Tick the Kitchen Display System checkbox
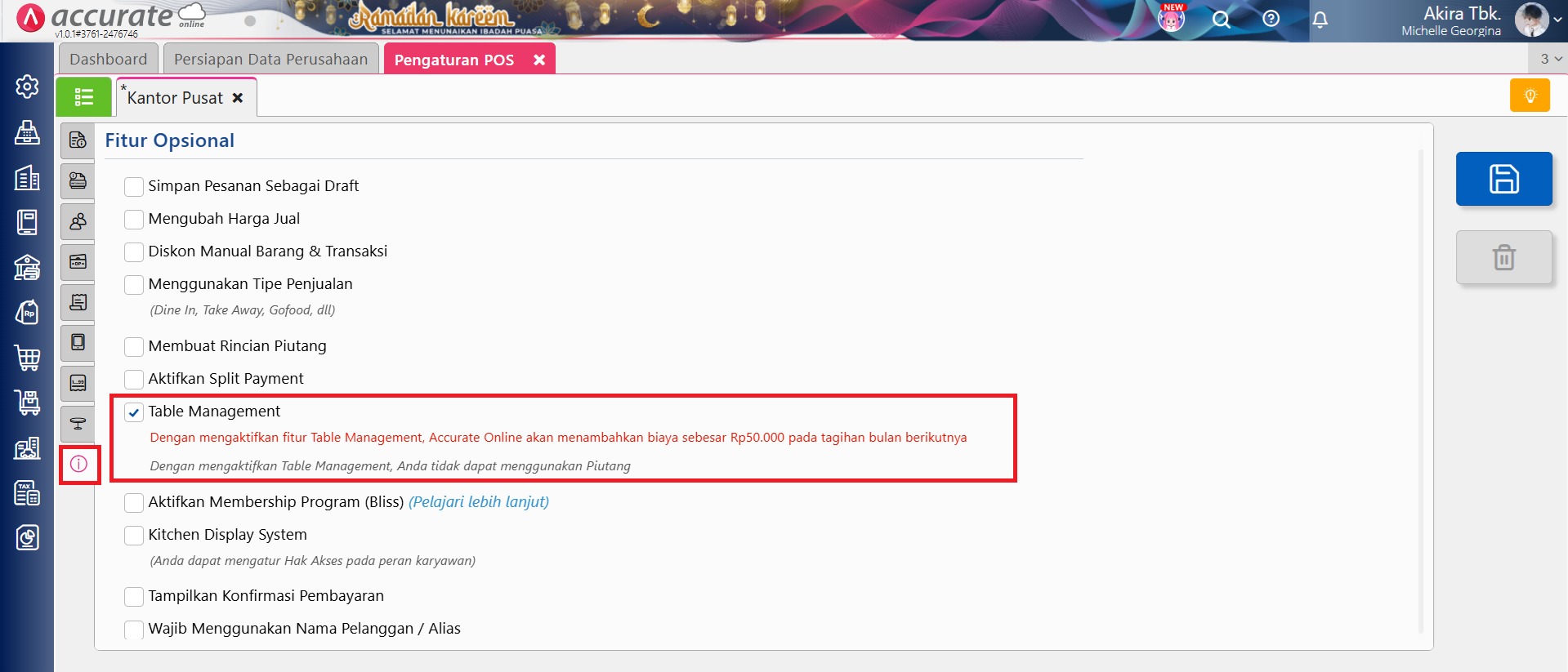 (134, 536)
